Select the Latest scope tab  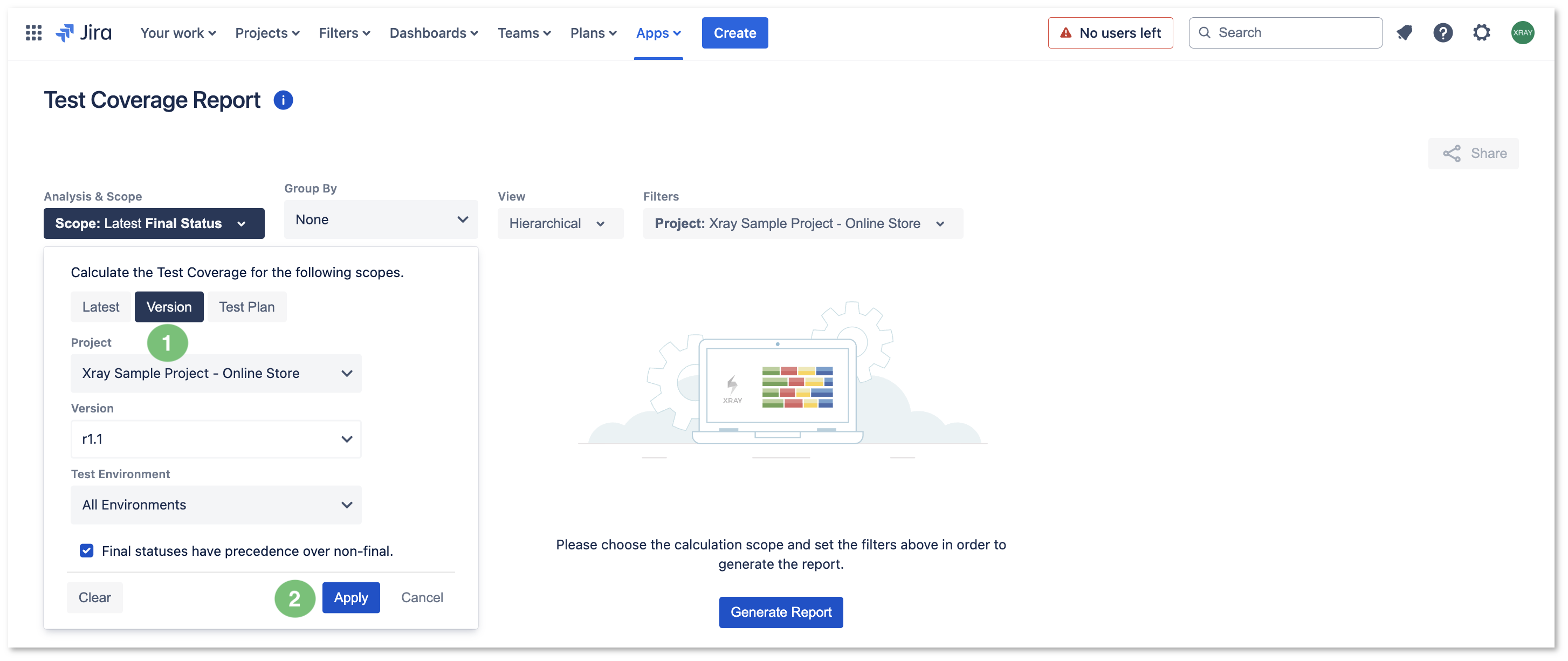[x=101, y=307]
